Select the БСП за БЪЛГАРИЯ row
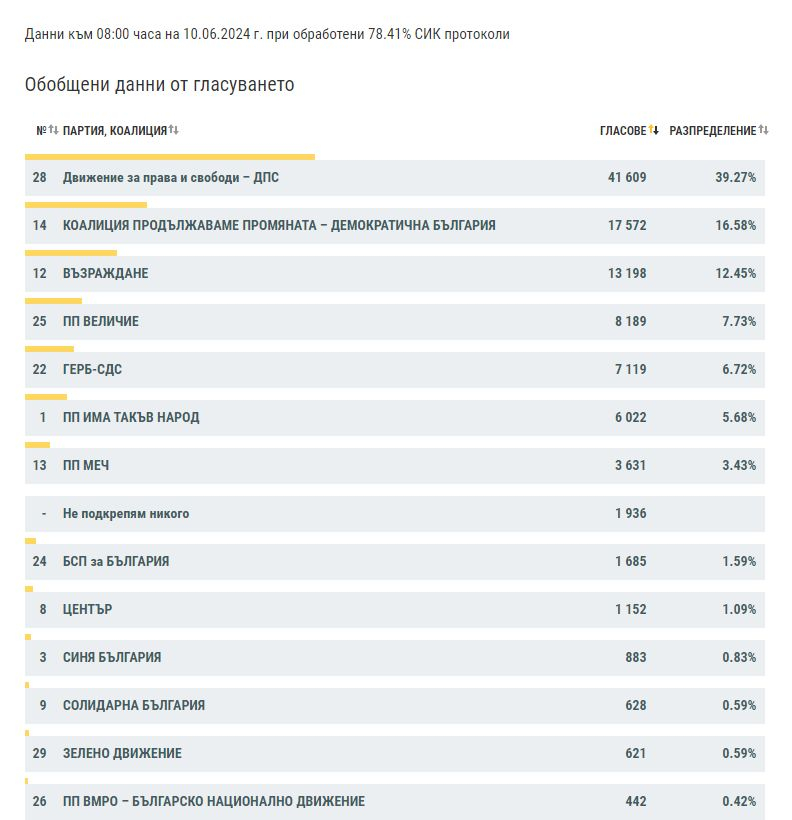Image resolution: width=792 pixels, height=820 pixels. tap(395, 562)
